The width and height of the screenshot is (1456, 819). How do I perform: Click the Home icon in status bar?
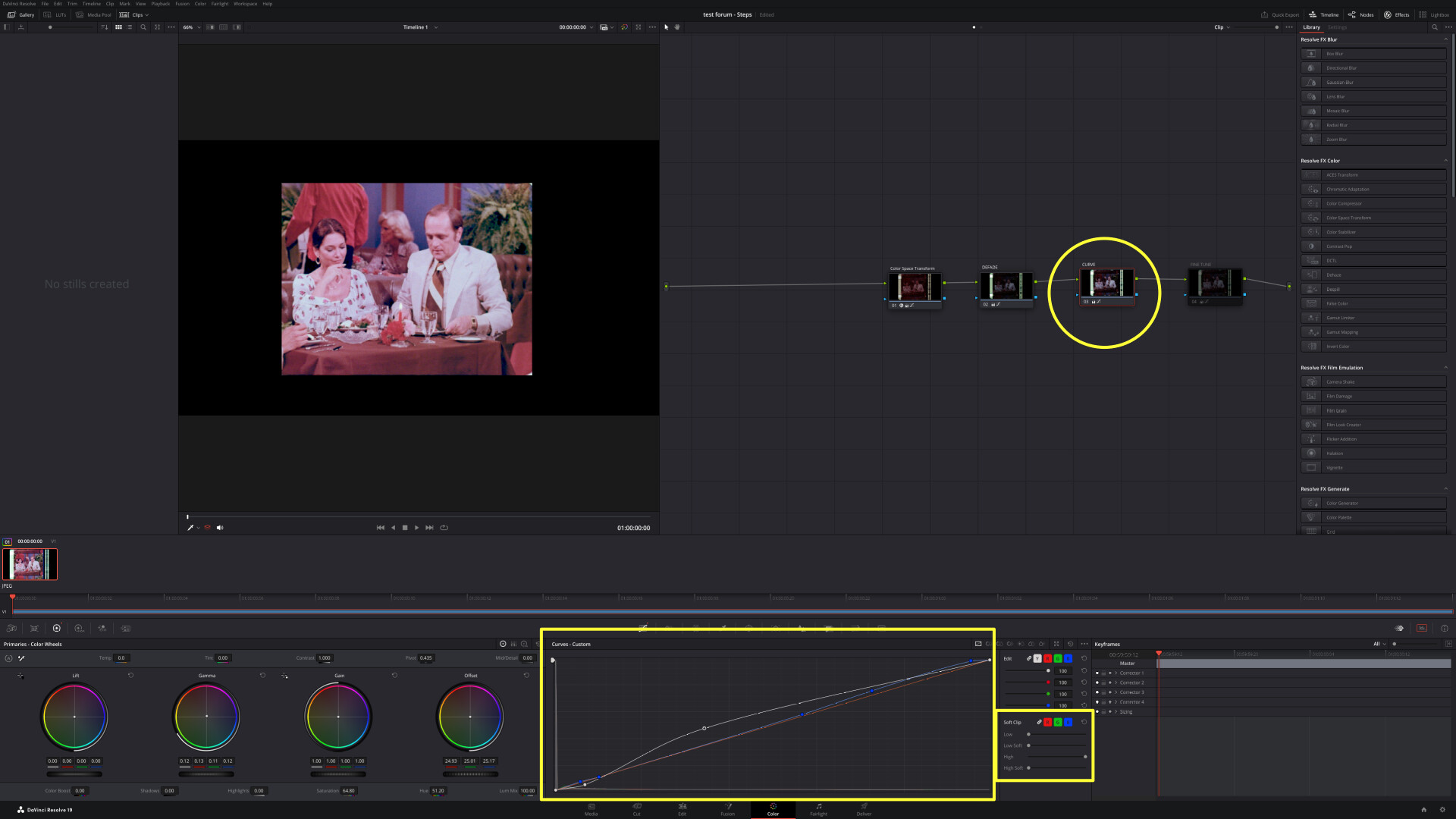1423,810
